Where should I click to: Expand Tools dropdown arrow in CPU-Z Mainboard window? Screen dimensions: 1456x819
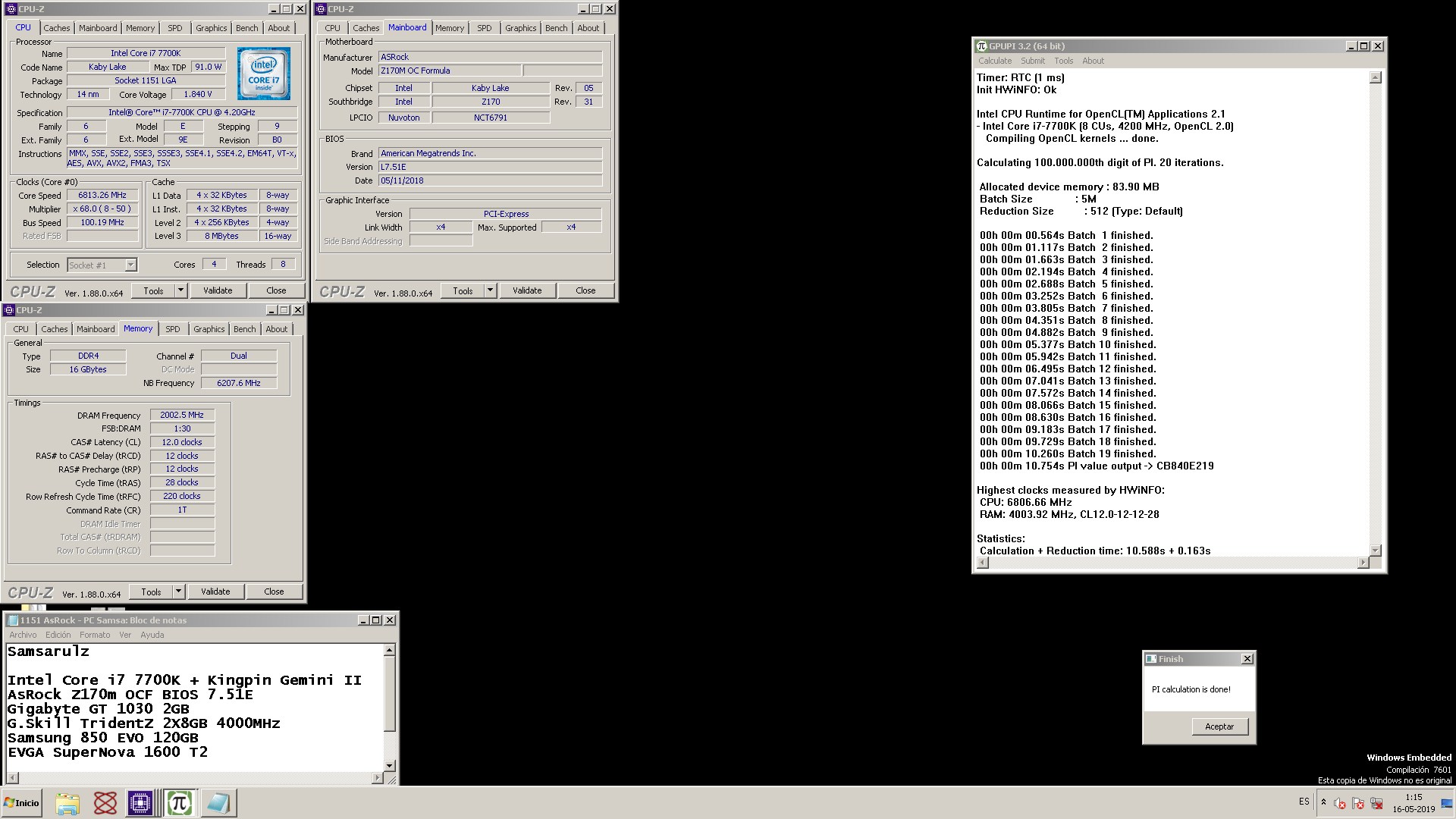tap(490, 290)
